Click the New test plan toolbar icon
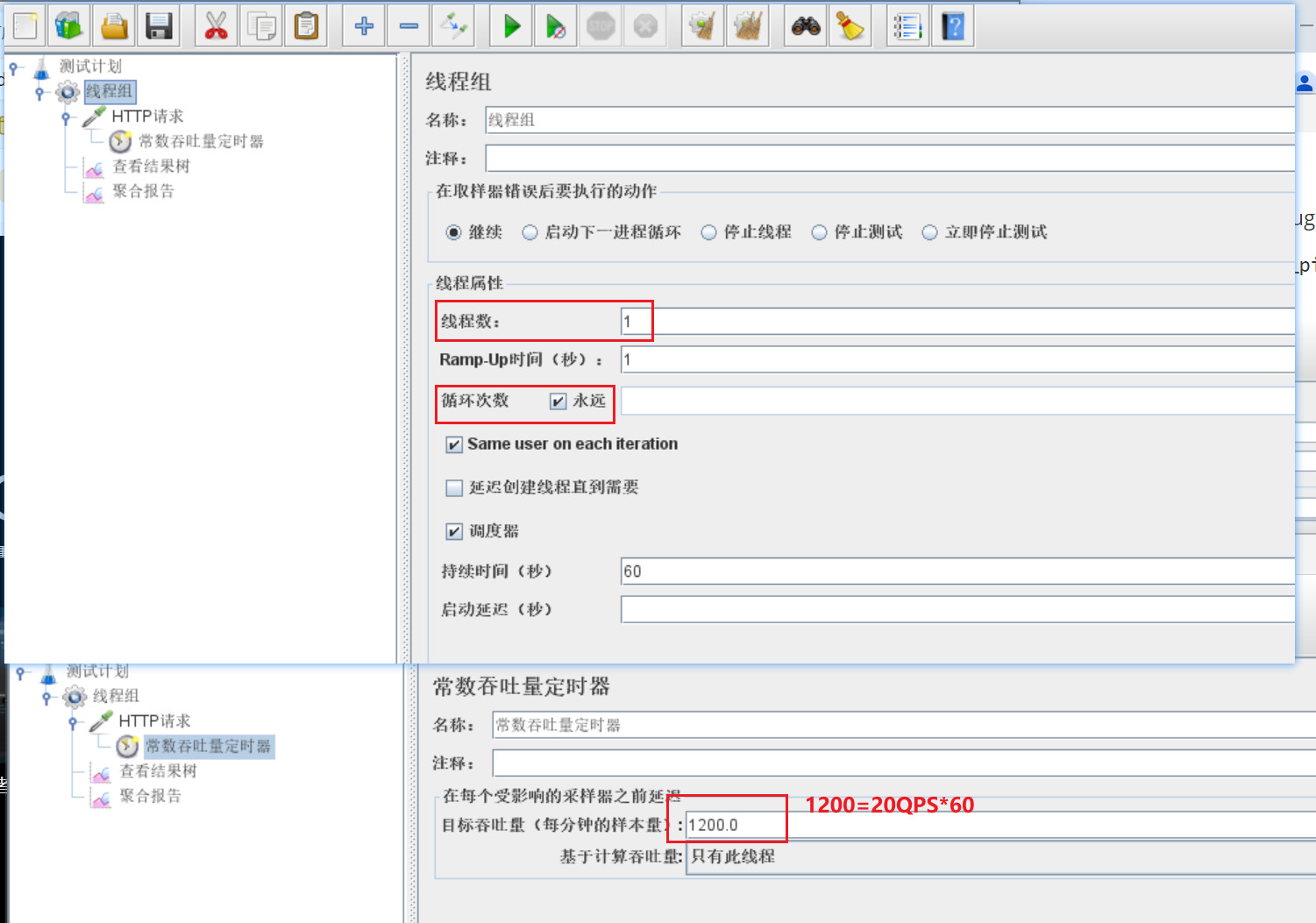 coord(25,26)
